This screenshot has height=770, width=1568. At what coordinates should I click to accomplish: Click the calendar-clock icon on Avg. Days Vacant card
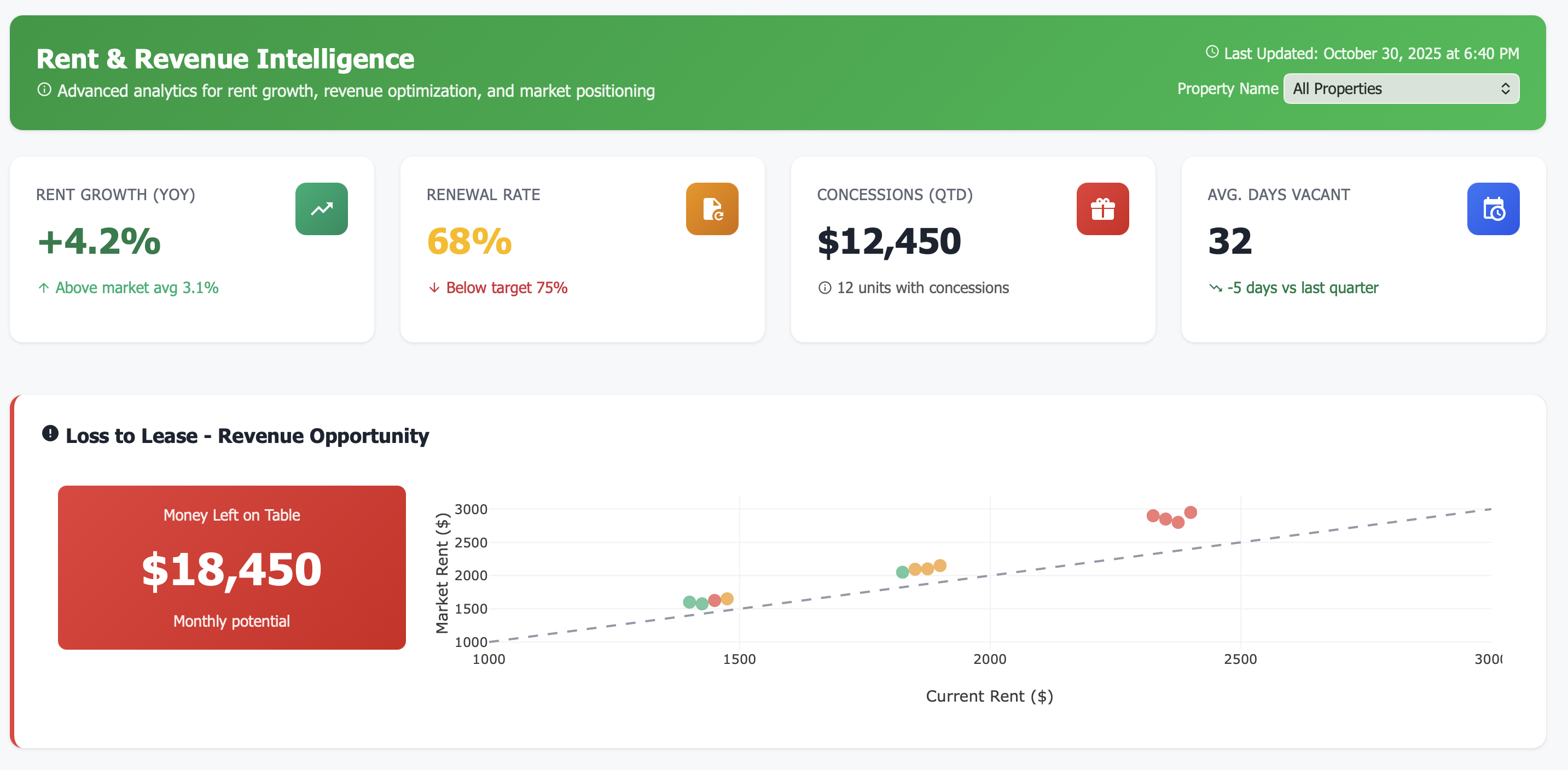click(x=1493, y=209)
